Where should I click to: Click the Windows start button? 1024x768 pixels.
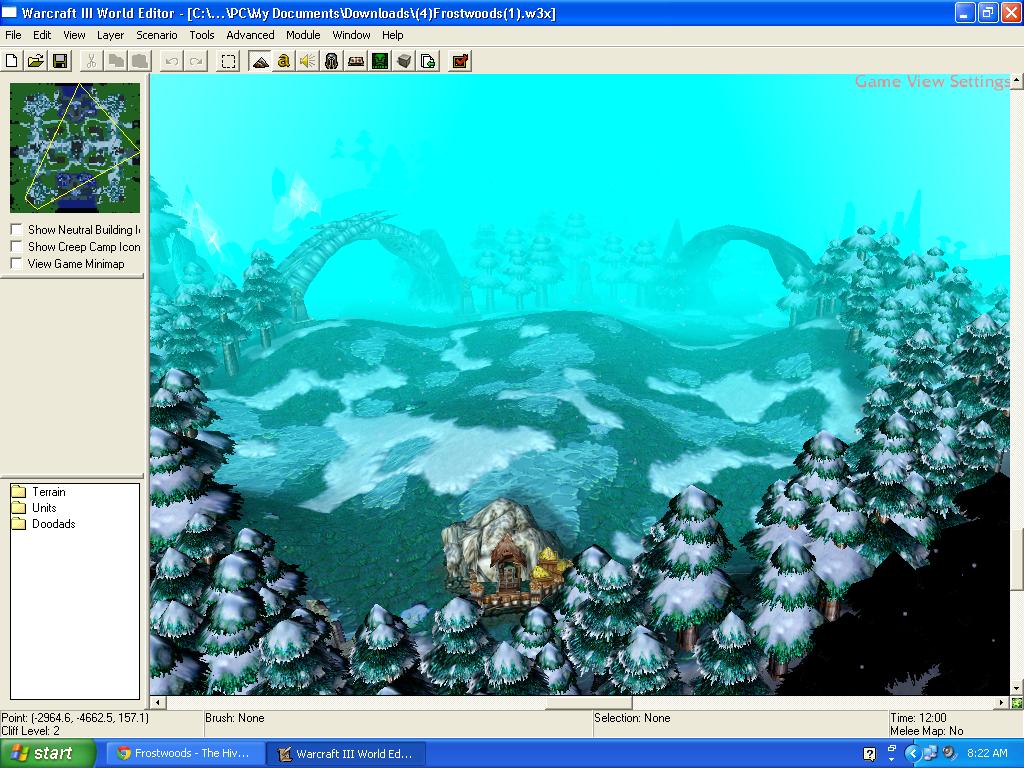coord(47,754)
